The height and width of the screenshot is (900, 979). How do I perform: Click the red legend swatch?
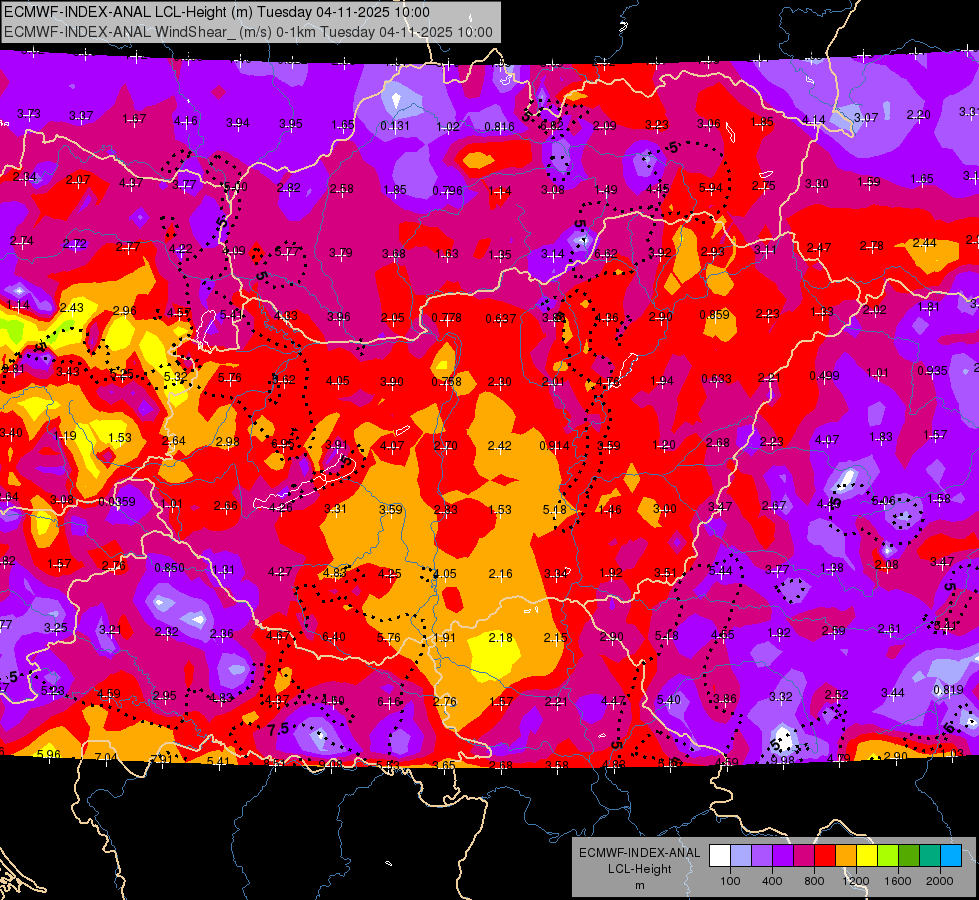point(825,856)
